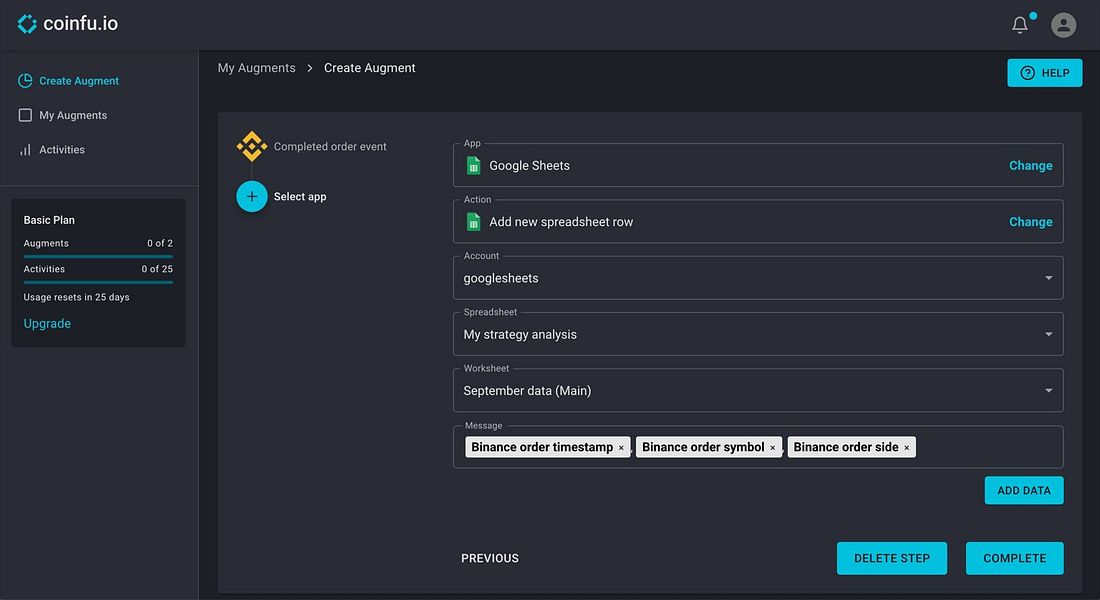Viewport: 1100px width, 600px height.
Task: Open the user profile avatar
Action: click(x=1064, y=25)
